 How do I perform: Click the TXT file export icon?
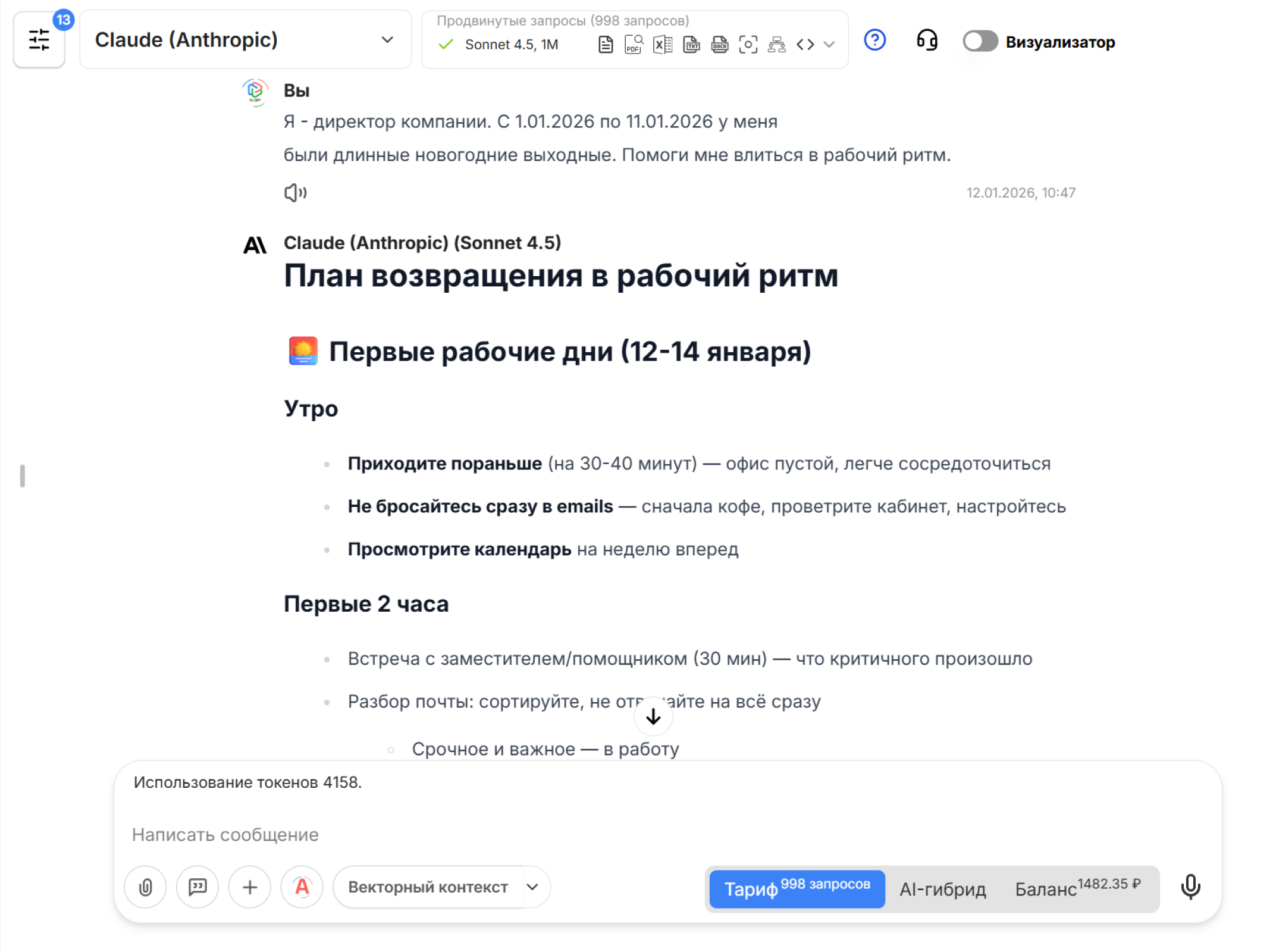click(691, 44)
